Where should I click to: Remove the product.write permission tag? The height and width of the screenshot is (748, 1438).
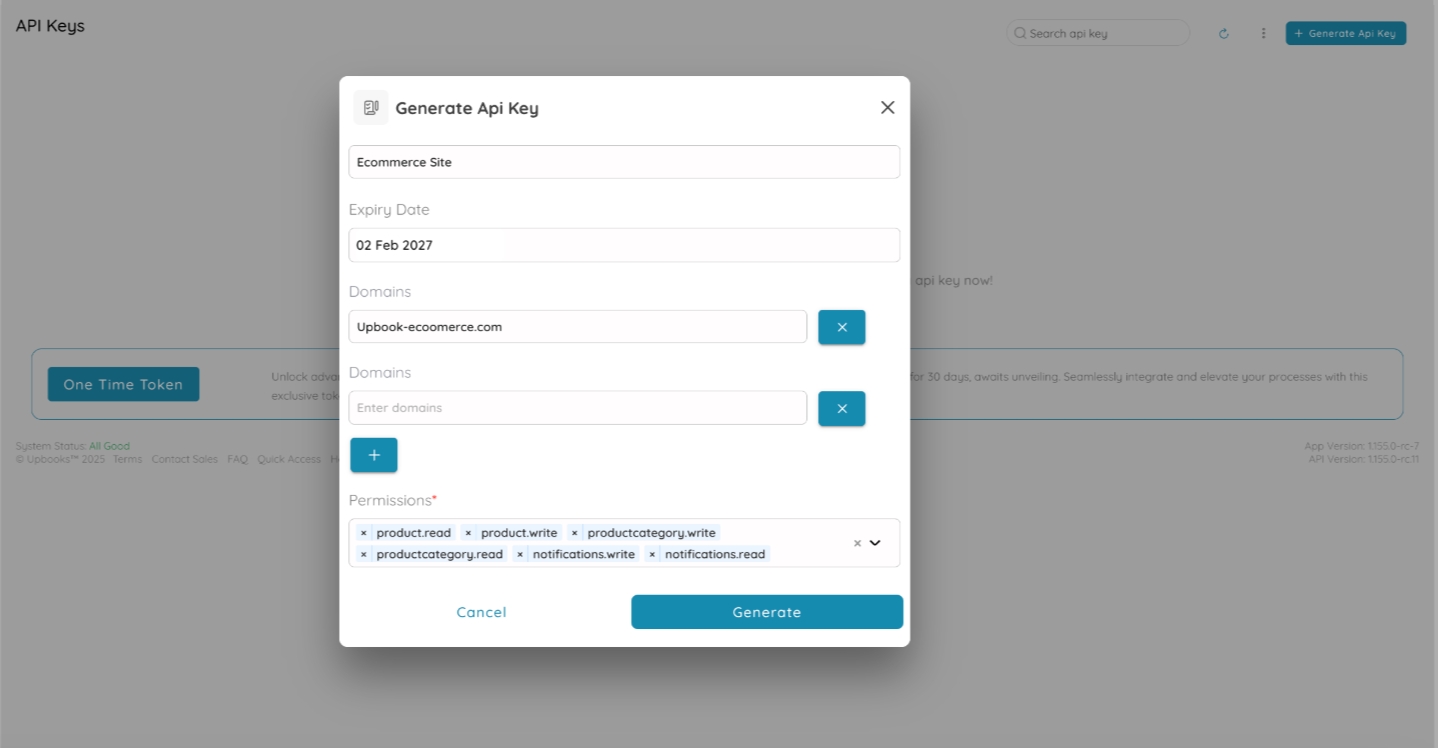pyautogui.click(x=468, y=533)
